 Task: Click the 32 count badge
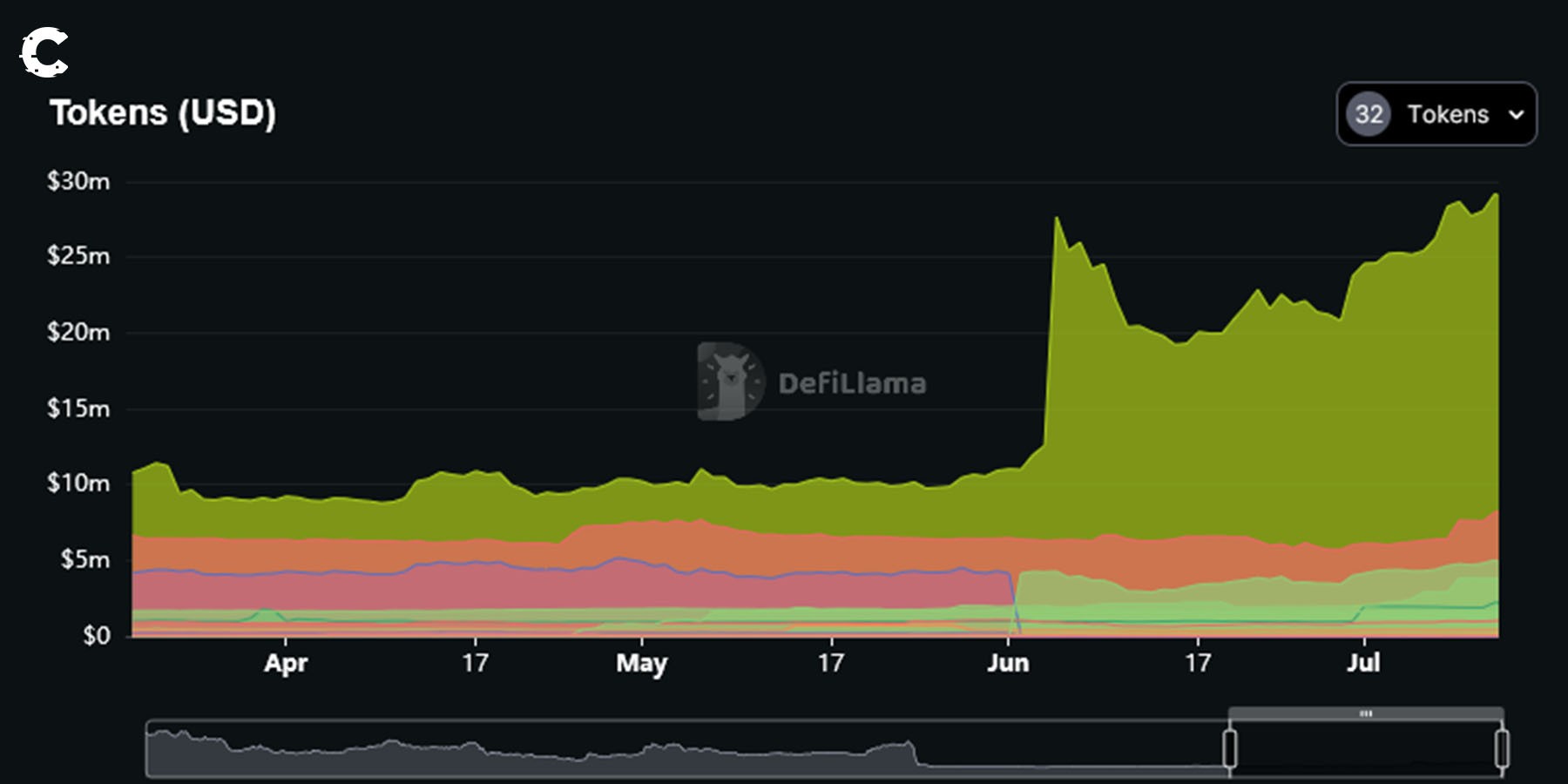point(1368,114)
